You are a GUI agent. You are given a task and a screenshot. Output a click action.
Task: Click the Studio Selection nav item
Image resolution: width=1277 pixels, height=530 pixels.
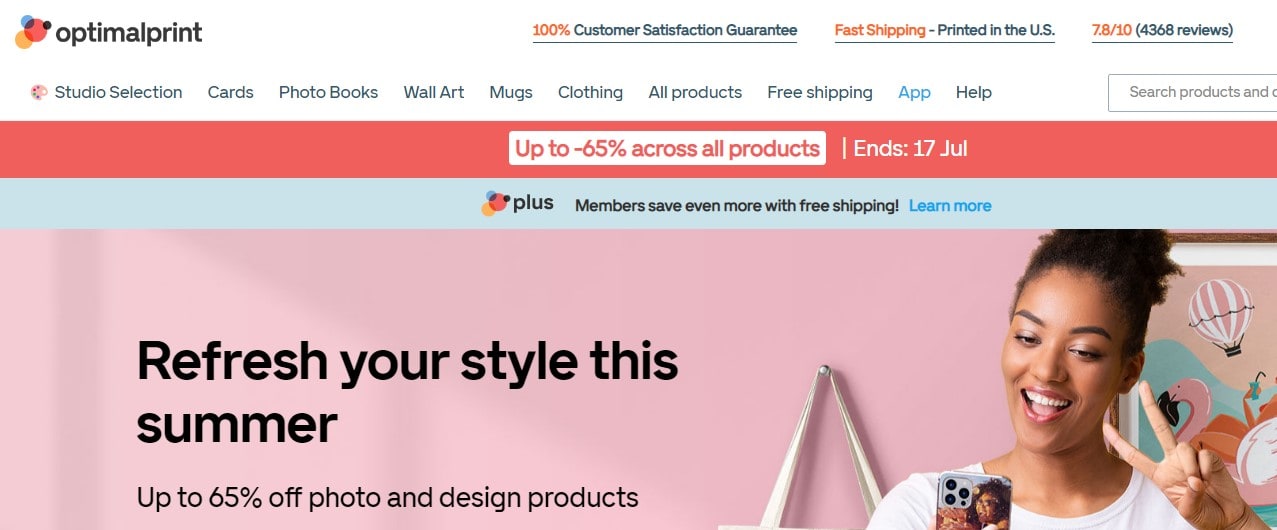(118, 93)
